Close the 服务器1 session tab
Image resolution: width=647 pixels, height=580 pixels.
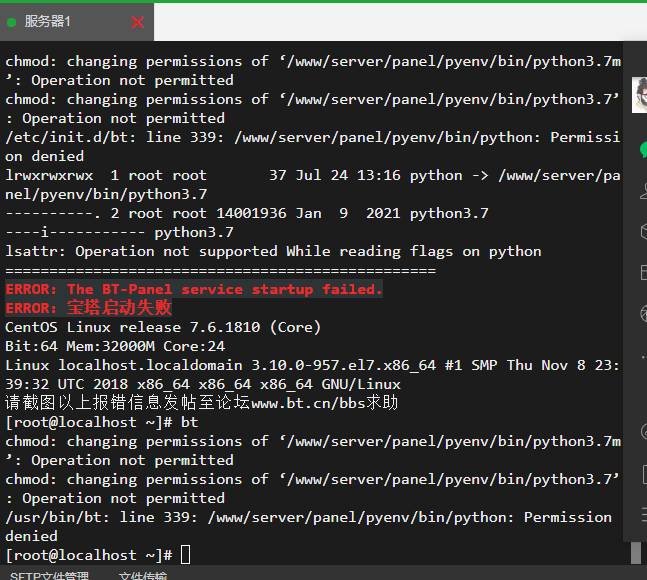[137, 21]
